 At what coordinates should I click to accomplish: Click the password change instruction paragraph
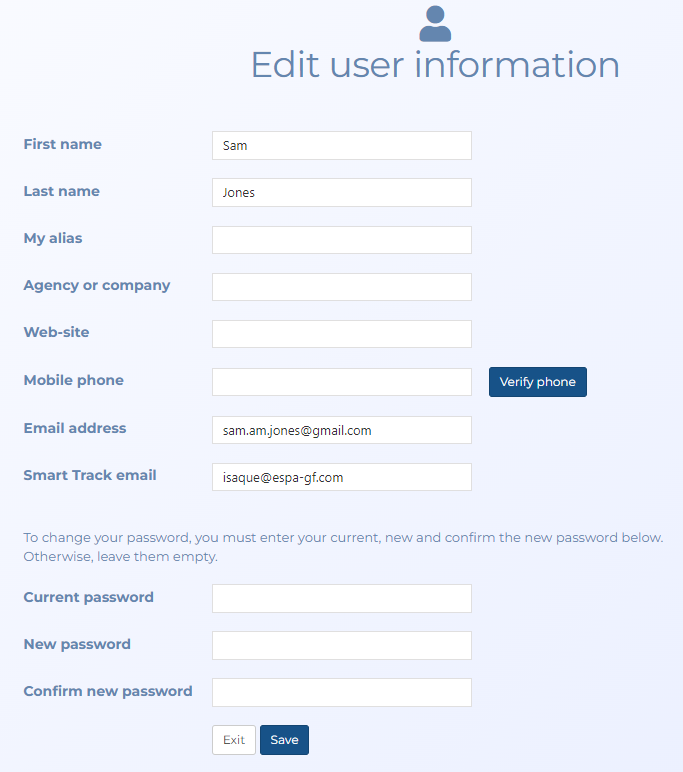point(342,546)
